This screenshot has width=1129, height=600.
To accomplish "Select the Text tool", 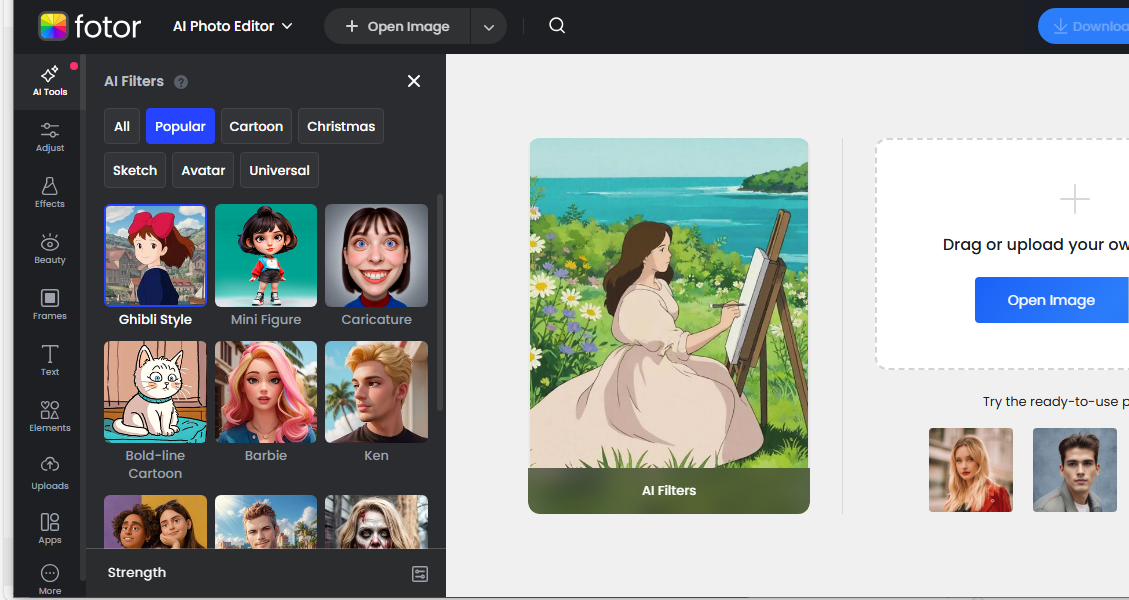I will pyautogui.click(x=50, y=360).
